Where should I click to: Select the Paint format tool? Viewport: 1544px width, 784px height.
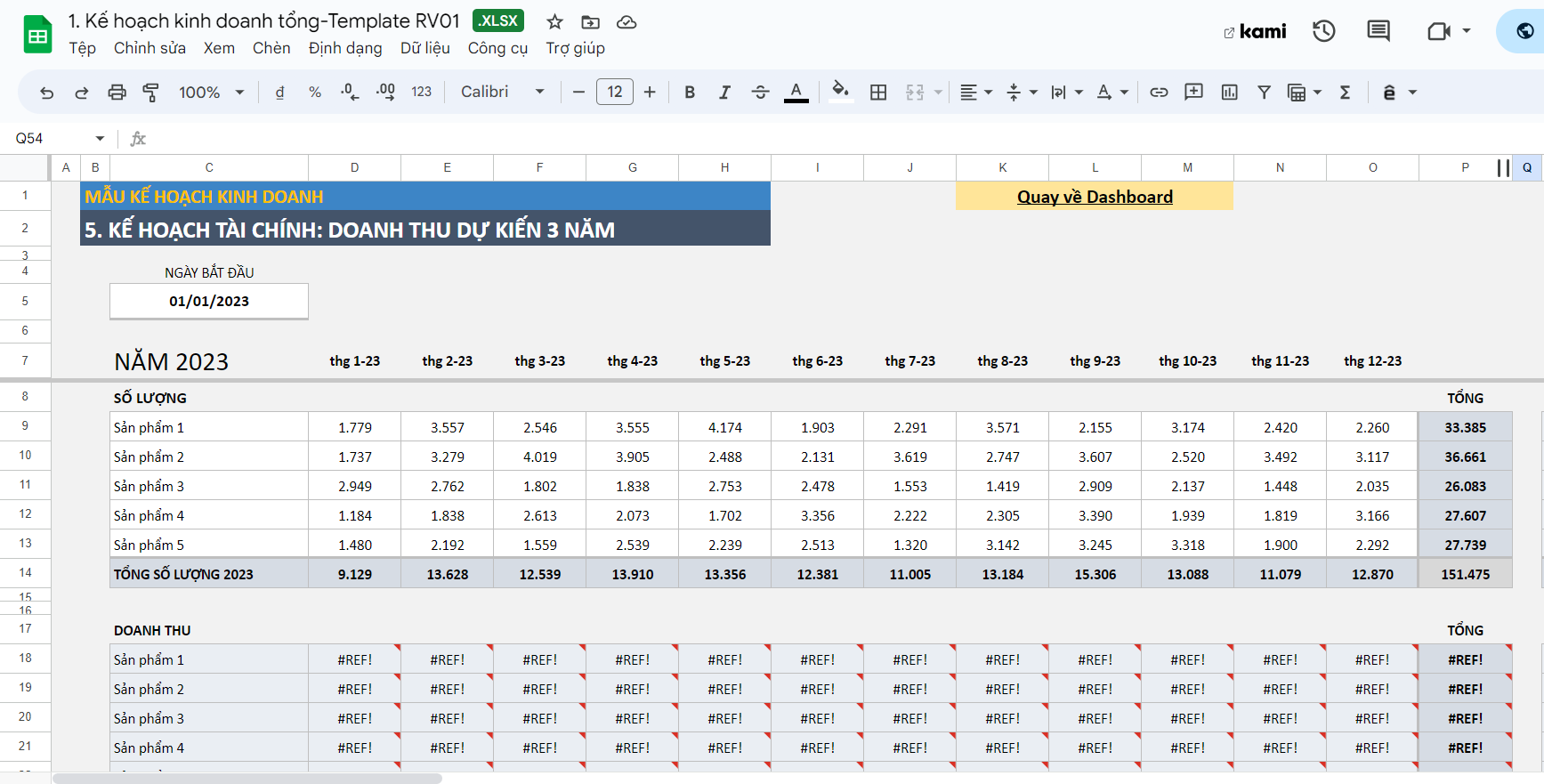pyautogui.click(x=151, y=93)
